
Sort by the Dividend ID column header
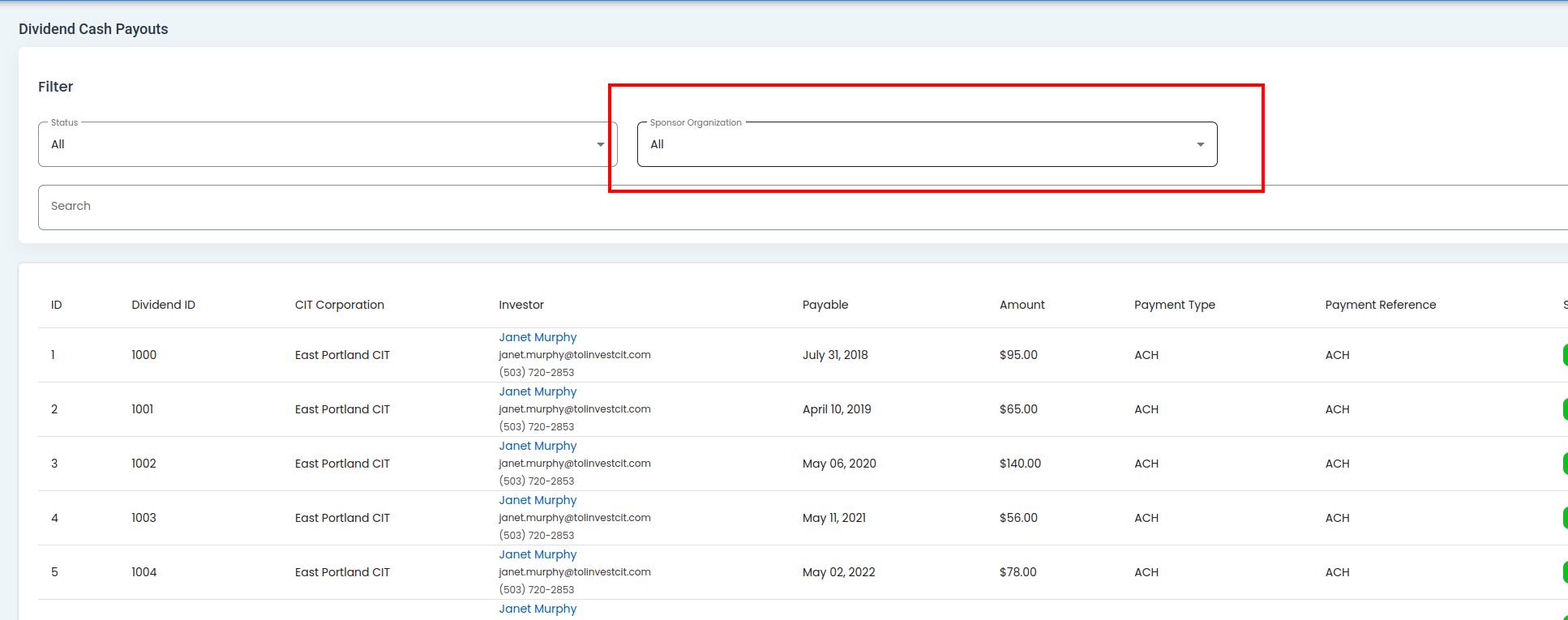[x=163, y=305]
